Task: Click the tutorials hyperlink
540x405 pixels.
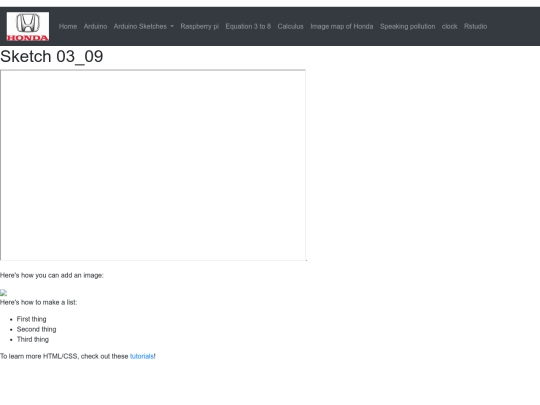Action: click(142, 356)
